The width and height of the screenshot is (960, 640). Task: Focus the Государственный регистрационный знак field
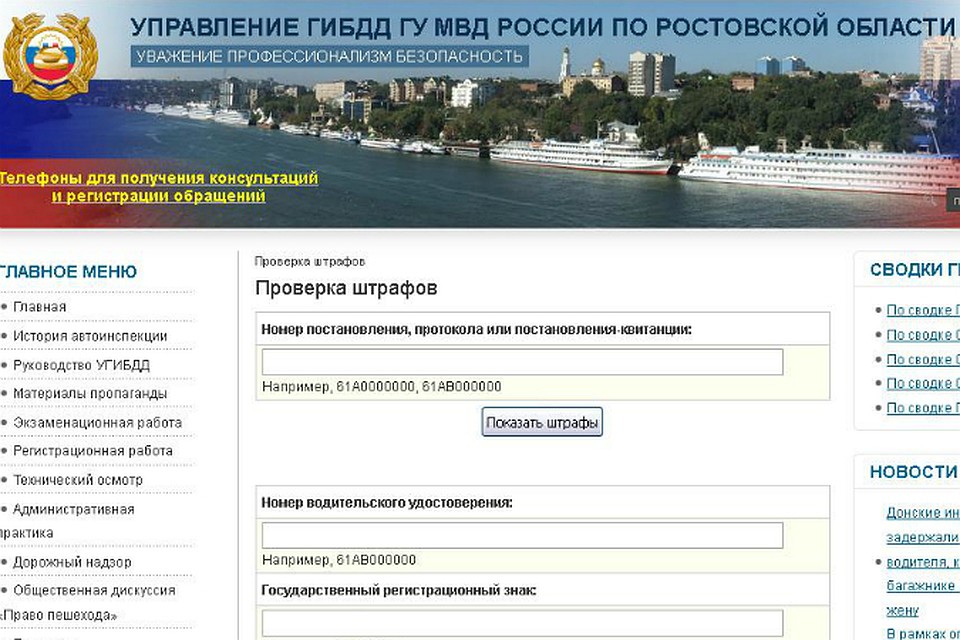click(522, 623)
